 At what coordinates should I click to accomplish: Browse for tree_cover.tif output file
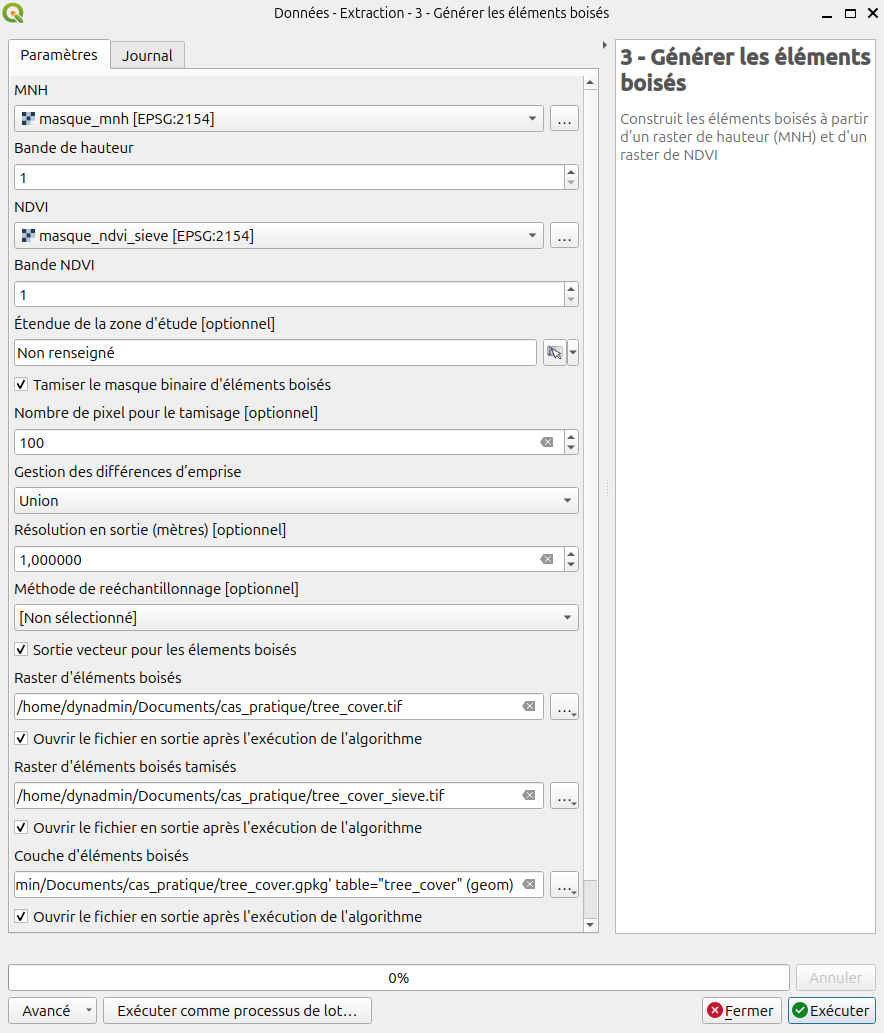(564, 707)
